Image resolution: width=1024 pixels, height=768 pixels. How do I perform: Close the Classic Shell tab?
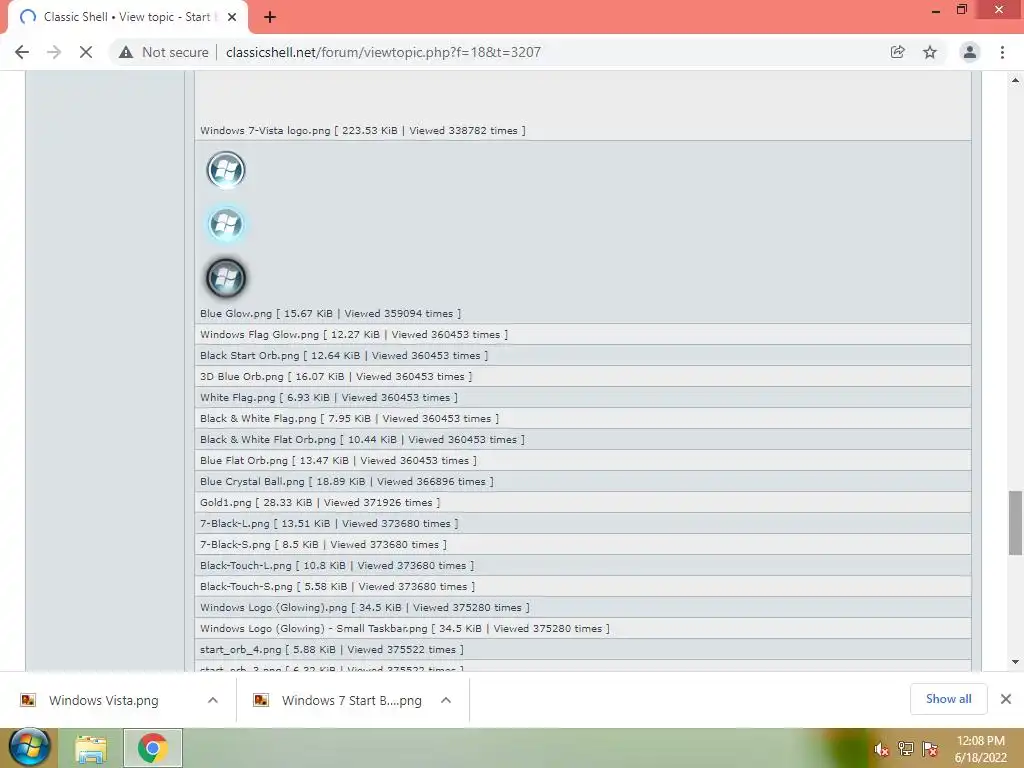[232, 17]
